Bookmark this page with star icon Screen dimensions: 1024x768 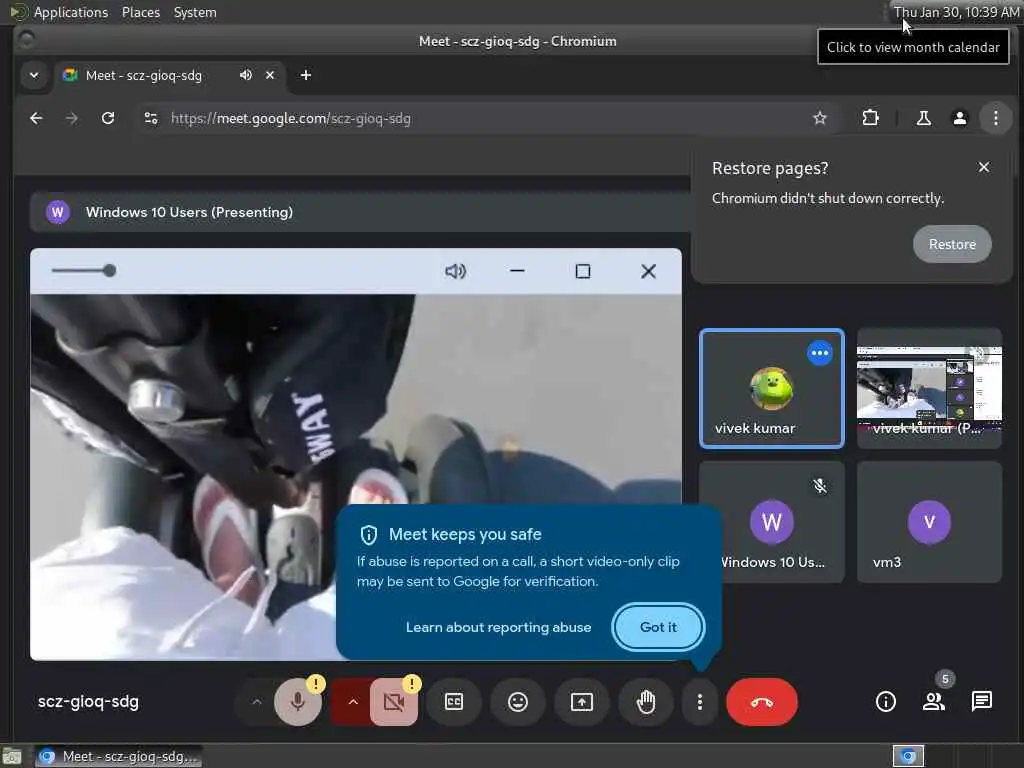820,118
